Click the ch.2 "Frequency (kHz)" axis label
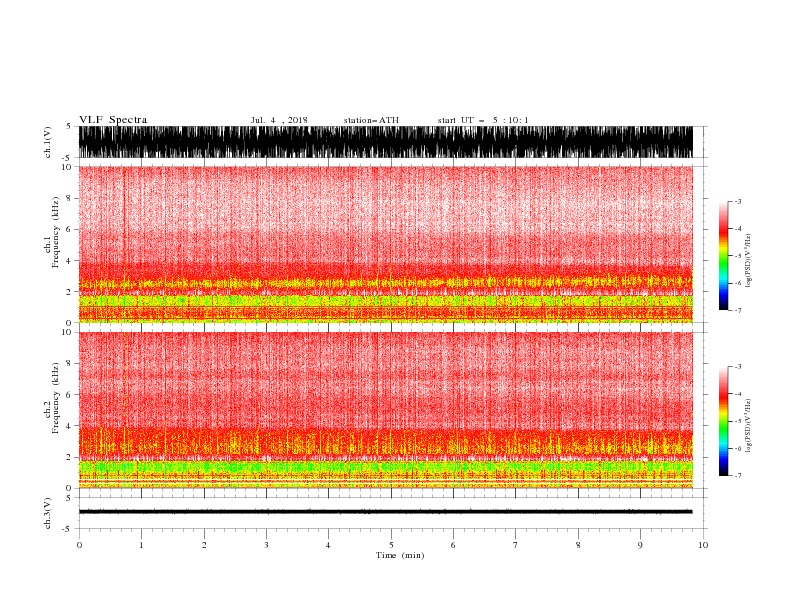 [55, 398]
